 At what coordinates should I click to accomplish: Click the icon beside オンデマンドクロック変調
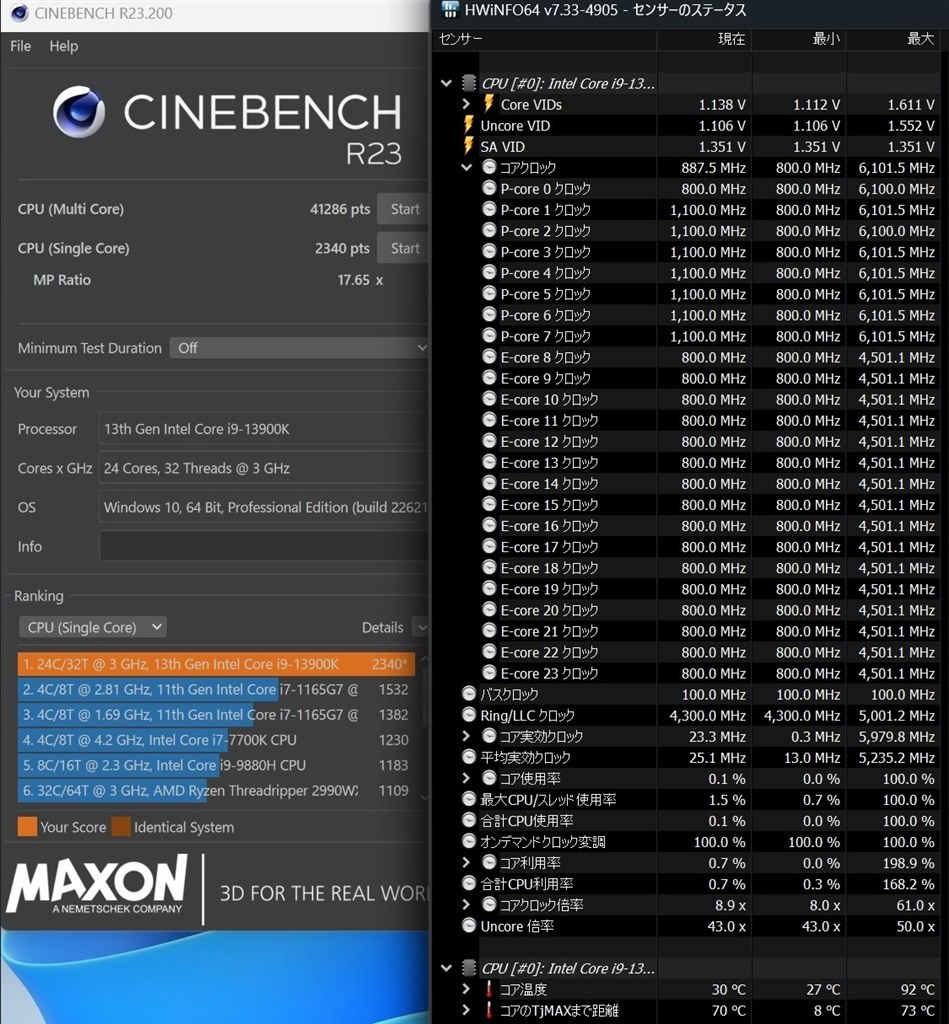coord(468,841)
